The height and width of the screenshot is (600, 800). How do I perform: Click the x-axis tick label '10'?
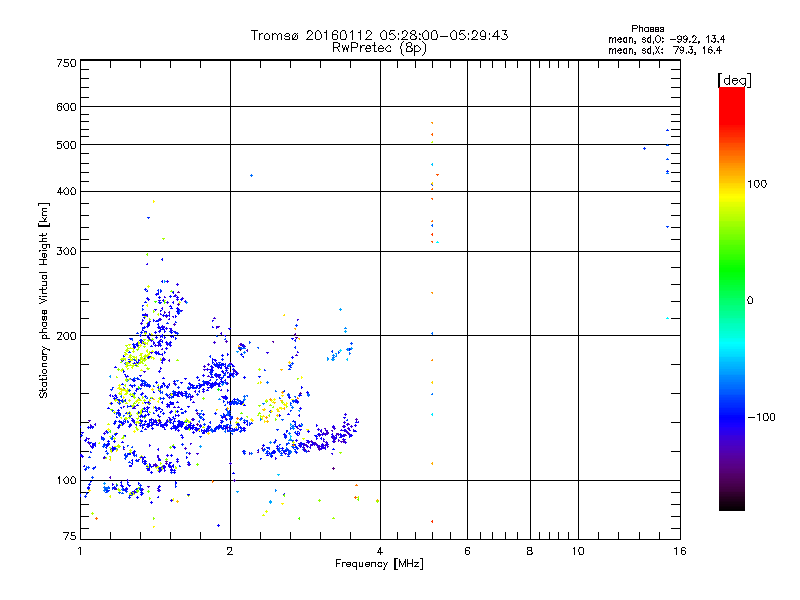pos(578,551)
